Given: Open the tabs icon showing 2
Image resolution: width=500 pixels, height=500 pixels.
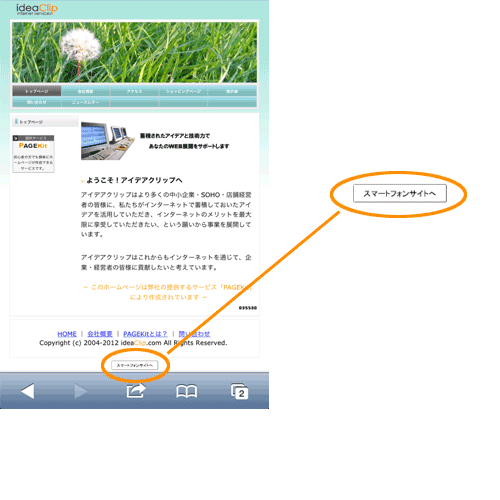Looking at the screenshot, I should [240, 391].
